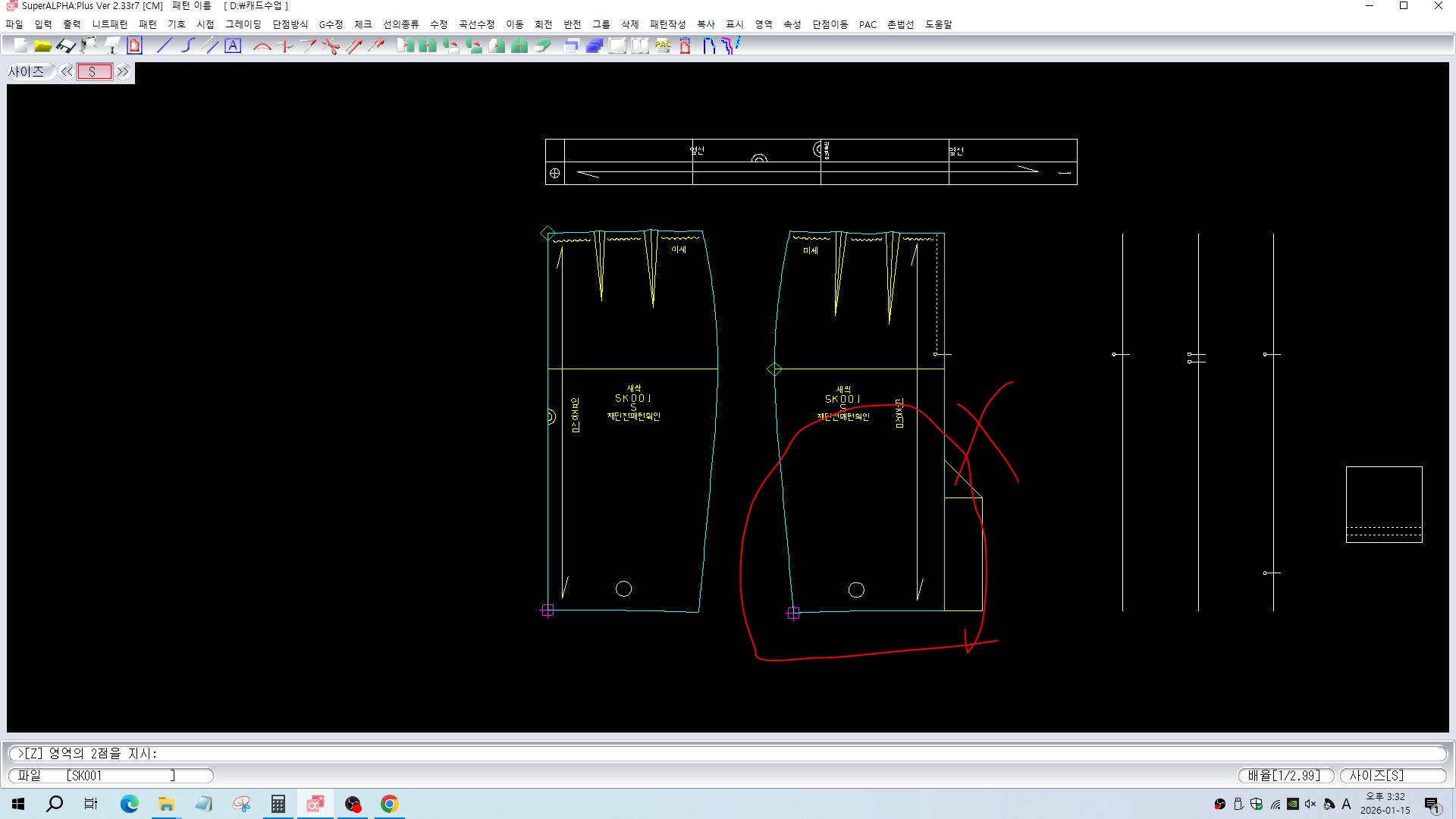
Task: Open the 패턴작성 menu
Action: pos(667,24)
